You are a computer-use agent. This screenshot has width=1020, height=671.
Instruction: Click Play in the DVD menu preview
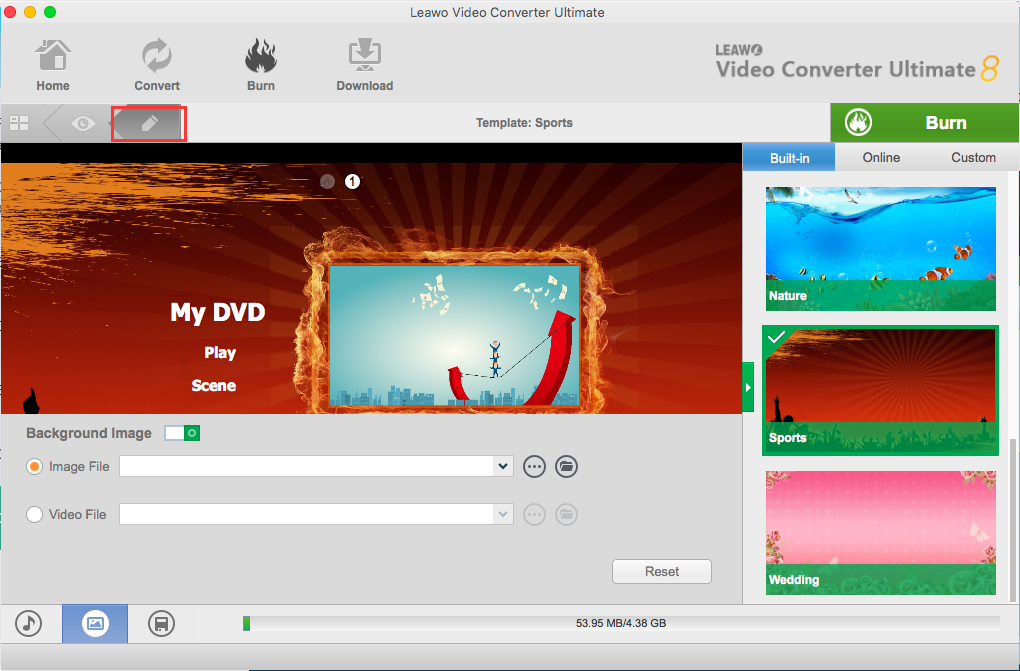tap(220, 353)
